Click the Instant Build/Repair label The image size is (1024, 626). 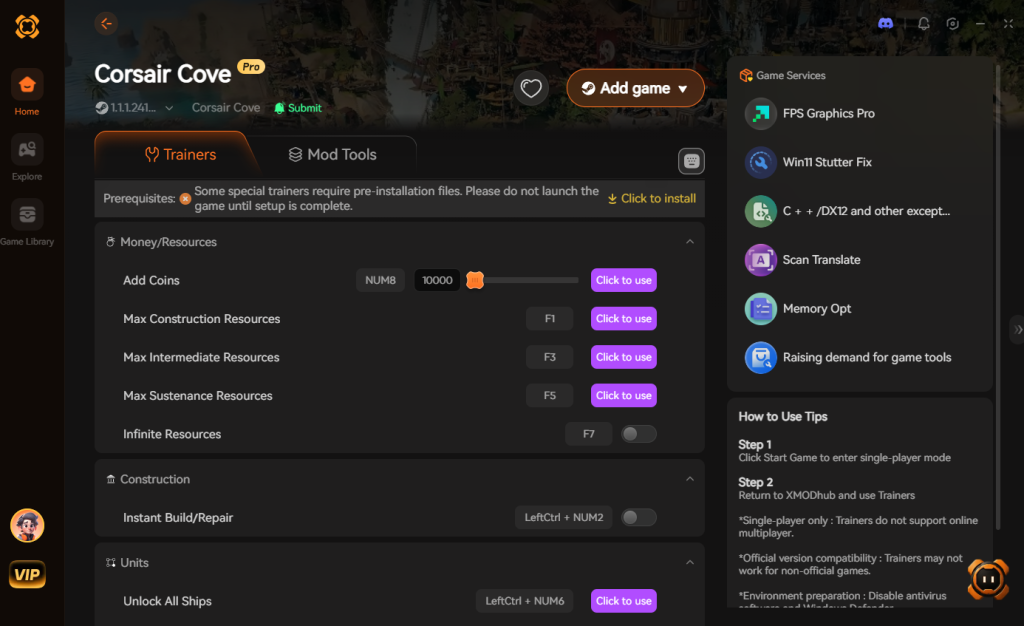pyautogui.click(x=178, y=518)
